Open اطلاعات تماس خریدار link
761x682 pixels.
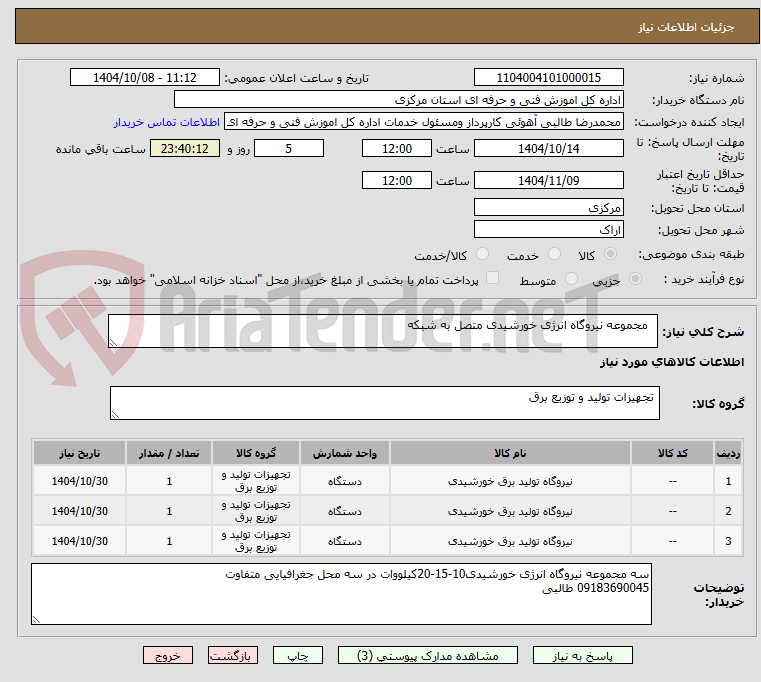167,122
